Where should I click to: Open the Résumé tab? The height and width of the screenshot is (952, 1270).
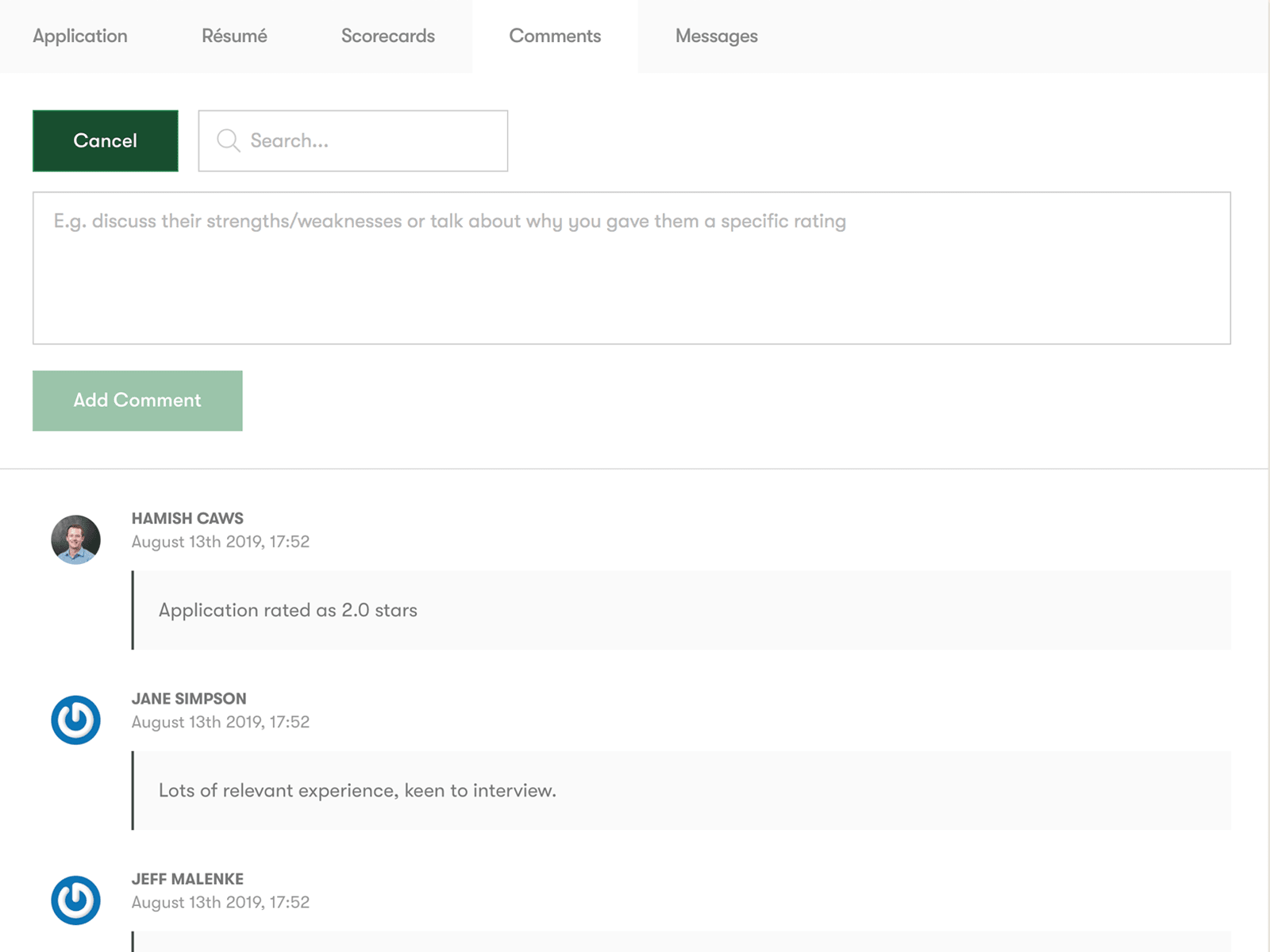click(x=234, y=36)
